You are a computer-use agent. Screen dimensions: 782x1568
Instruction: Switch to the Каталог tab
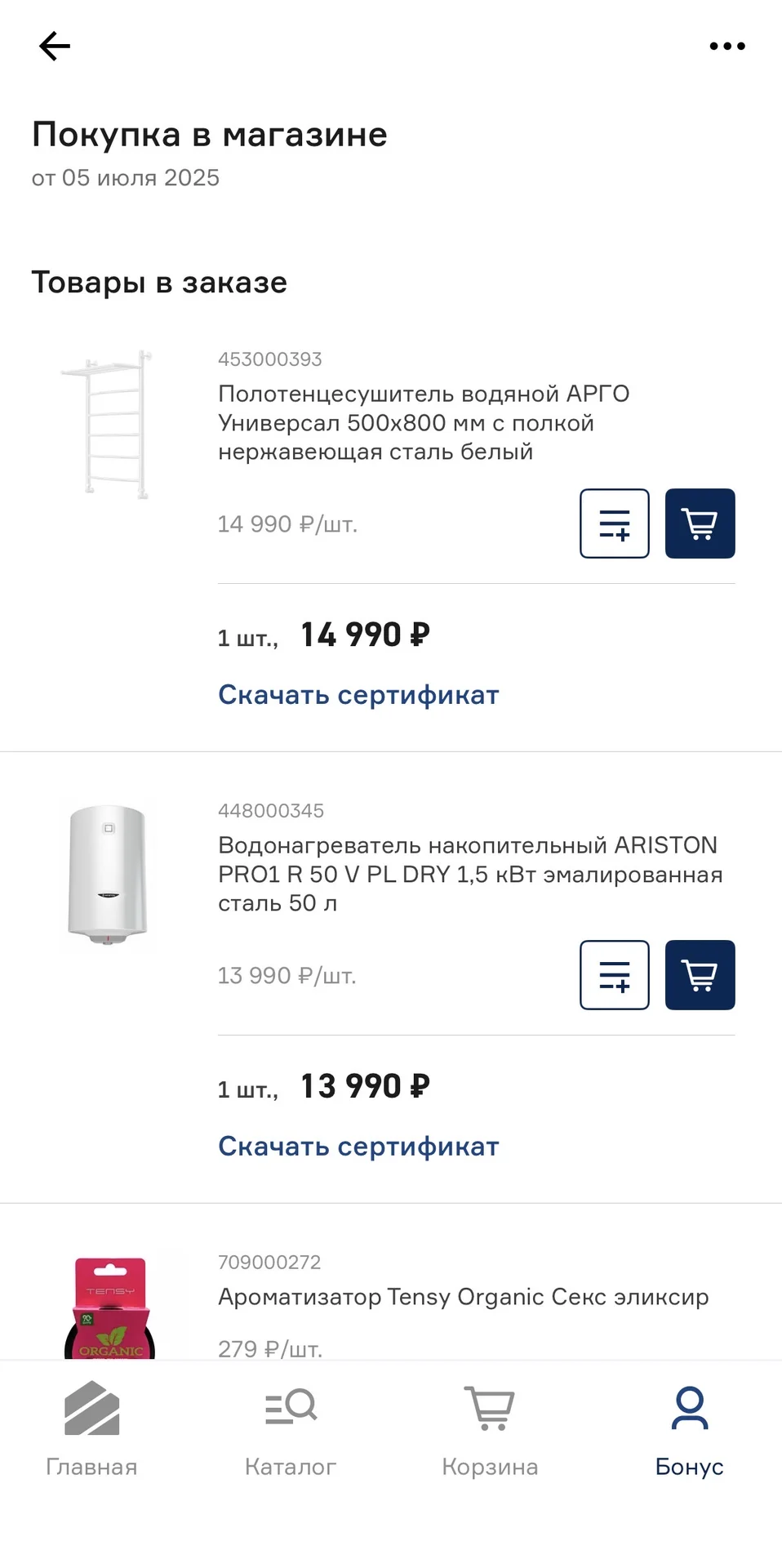(291, 1429)
